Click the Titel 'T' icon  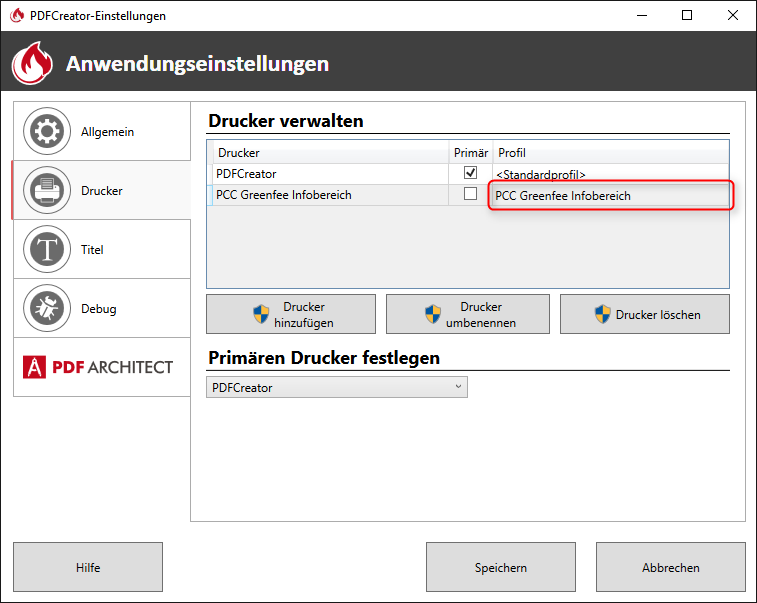46,250
